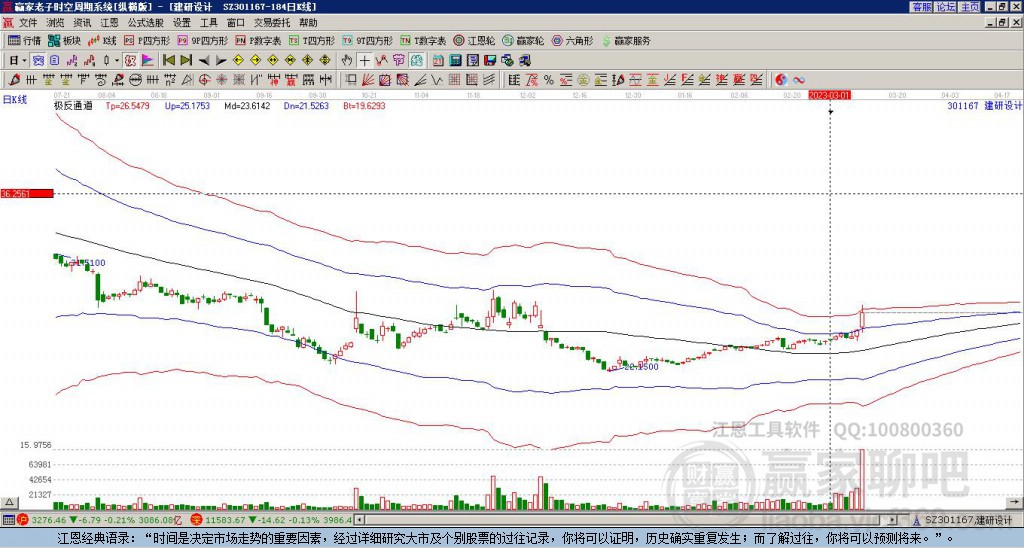Open the 资讯 menu
Image resolution: width=1024 pixels, height=548 pixels.
82,23
